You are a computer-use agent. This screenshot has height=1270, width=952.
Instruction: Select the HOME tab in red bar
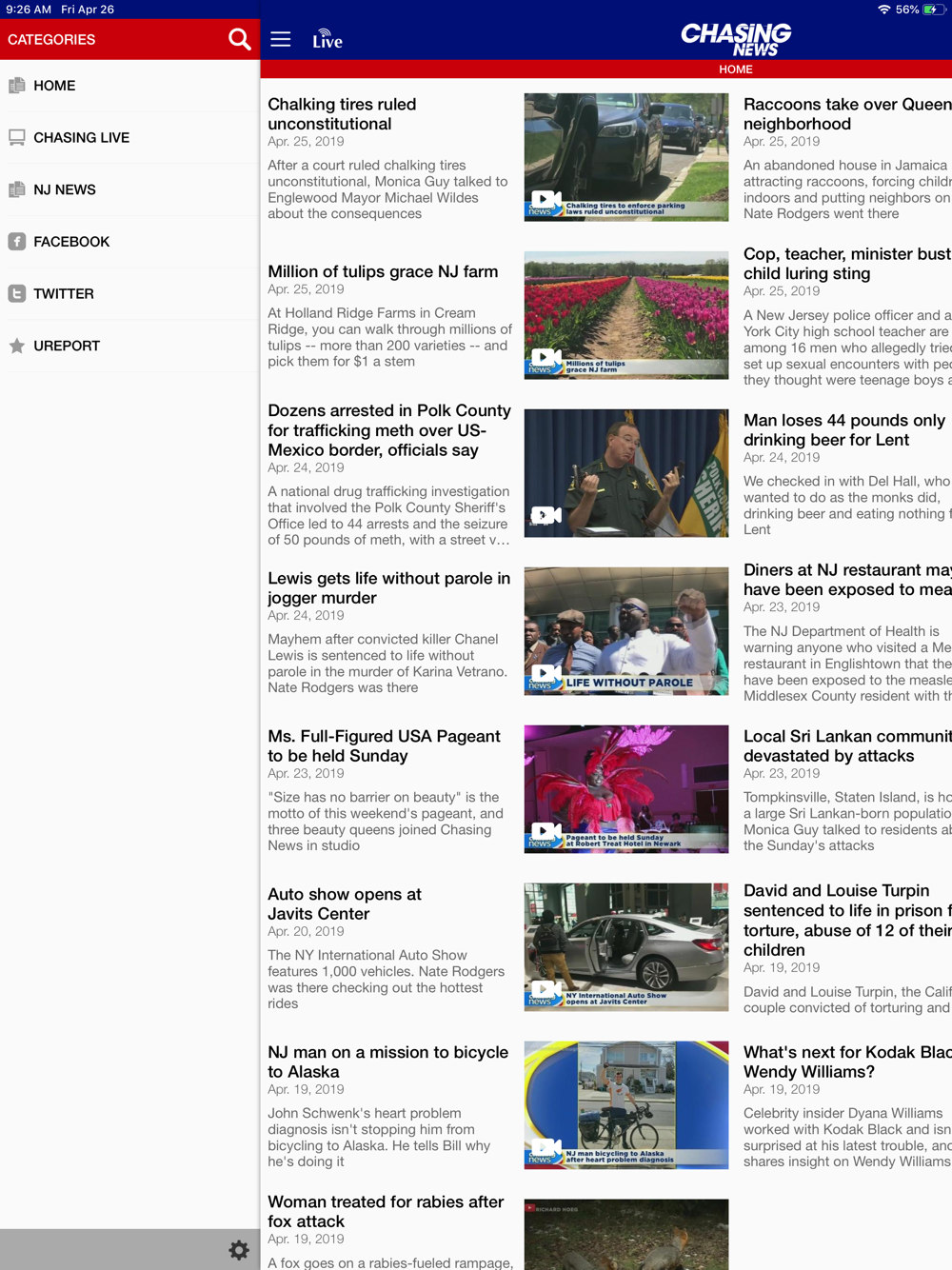click(735, 69)
